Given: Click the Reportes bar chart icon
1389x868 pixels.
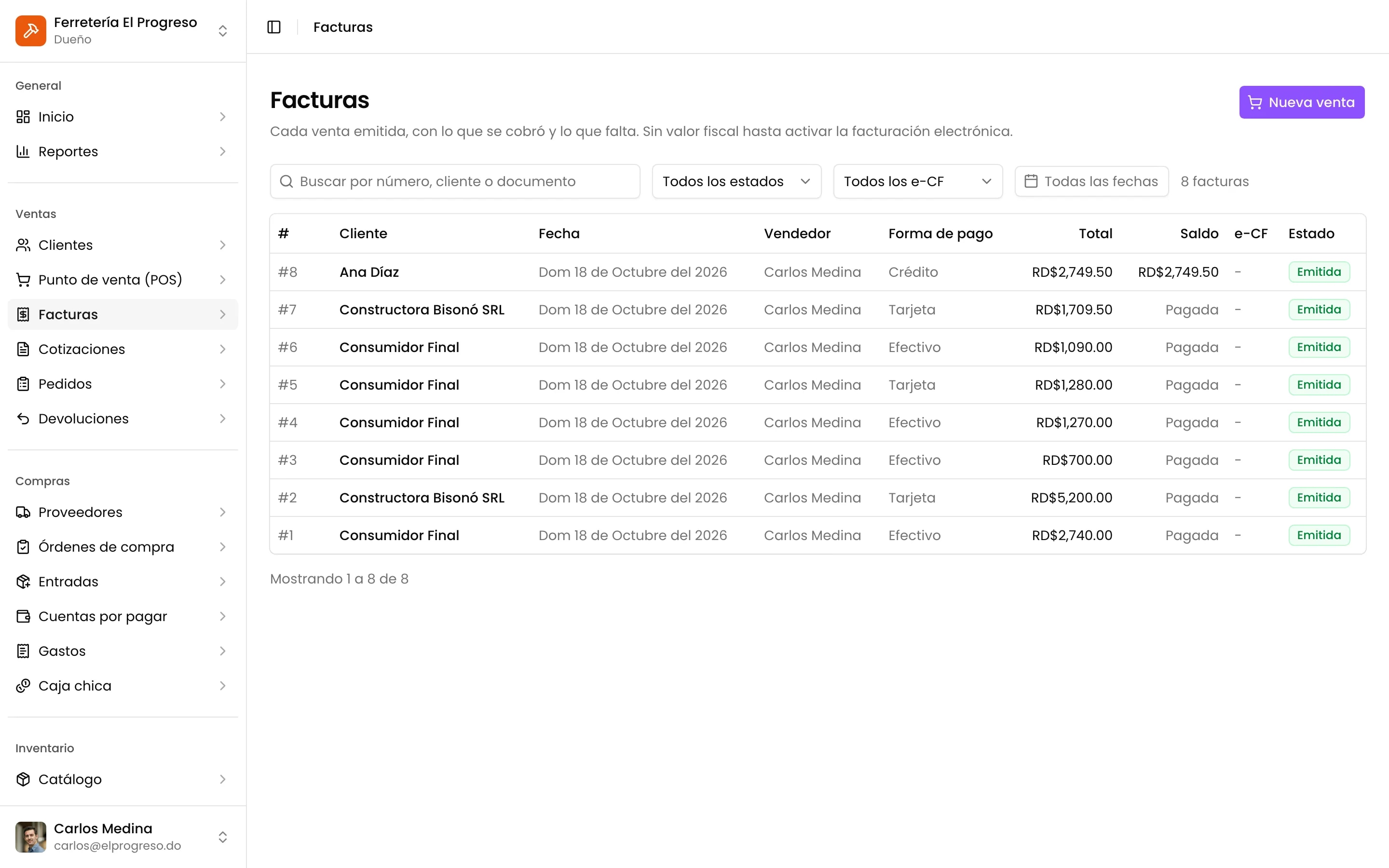Looking at the screenshot, I should tap(23, 151).
